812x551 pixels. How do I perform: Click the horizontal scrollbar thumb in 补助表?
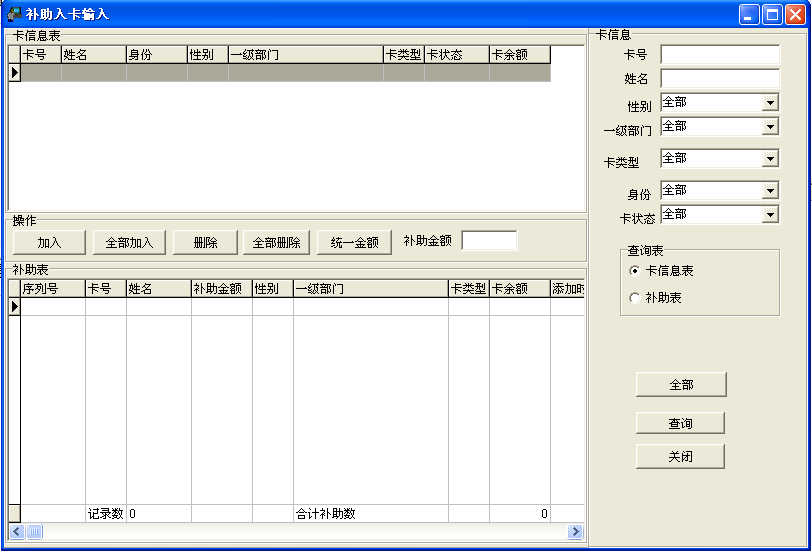click(34, 531)
